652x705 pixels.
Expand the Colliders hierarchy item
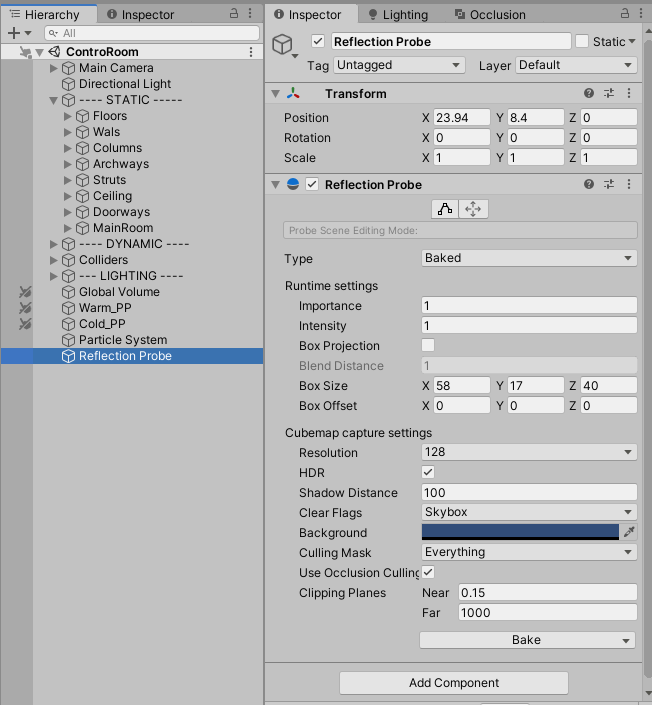(x=54, y=260)
